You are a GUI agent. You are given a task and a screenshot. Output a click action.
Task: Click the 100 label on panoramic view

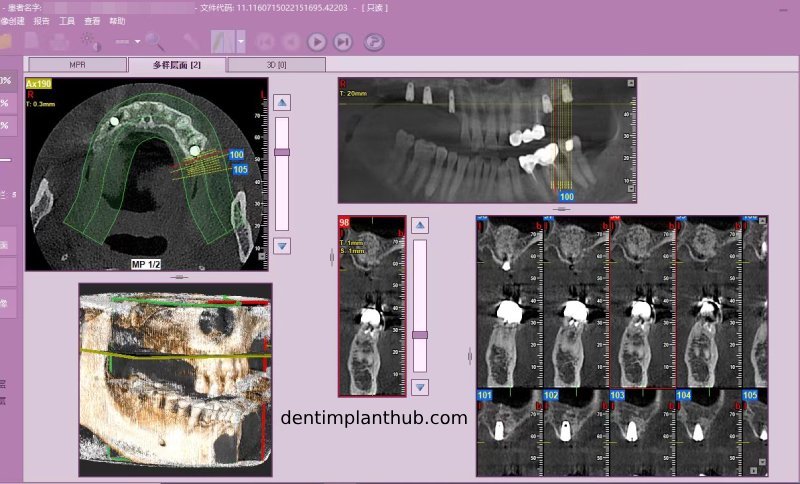567,196
